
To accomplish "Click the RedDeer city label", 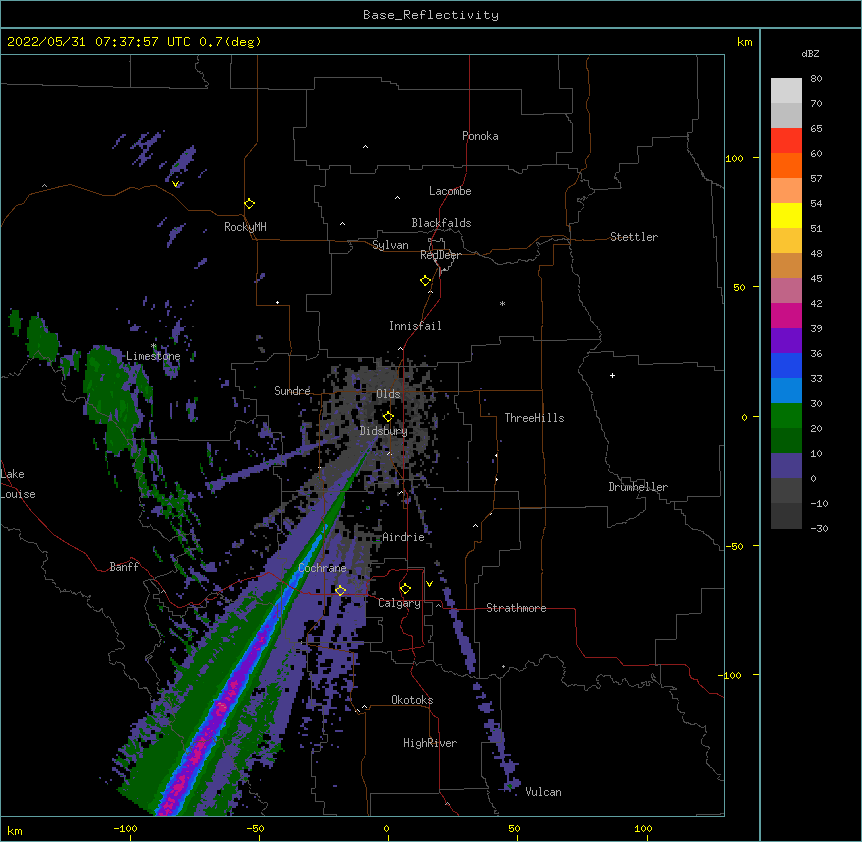I will coord(440,255).
